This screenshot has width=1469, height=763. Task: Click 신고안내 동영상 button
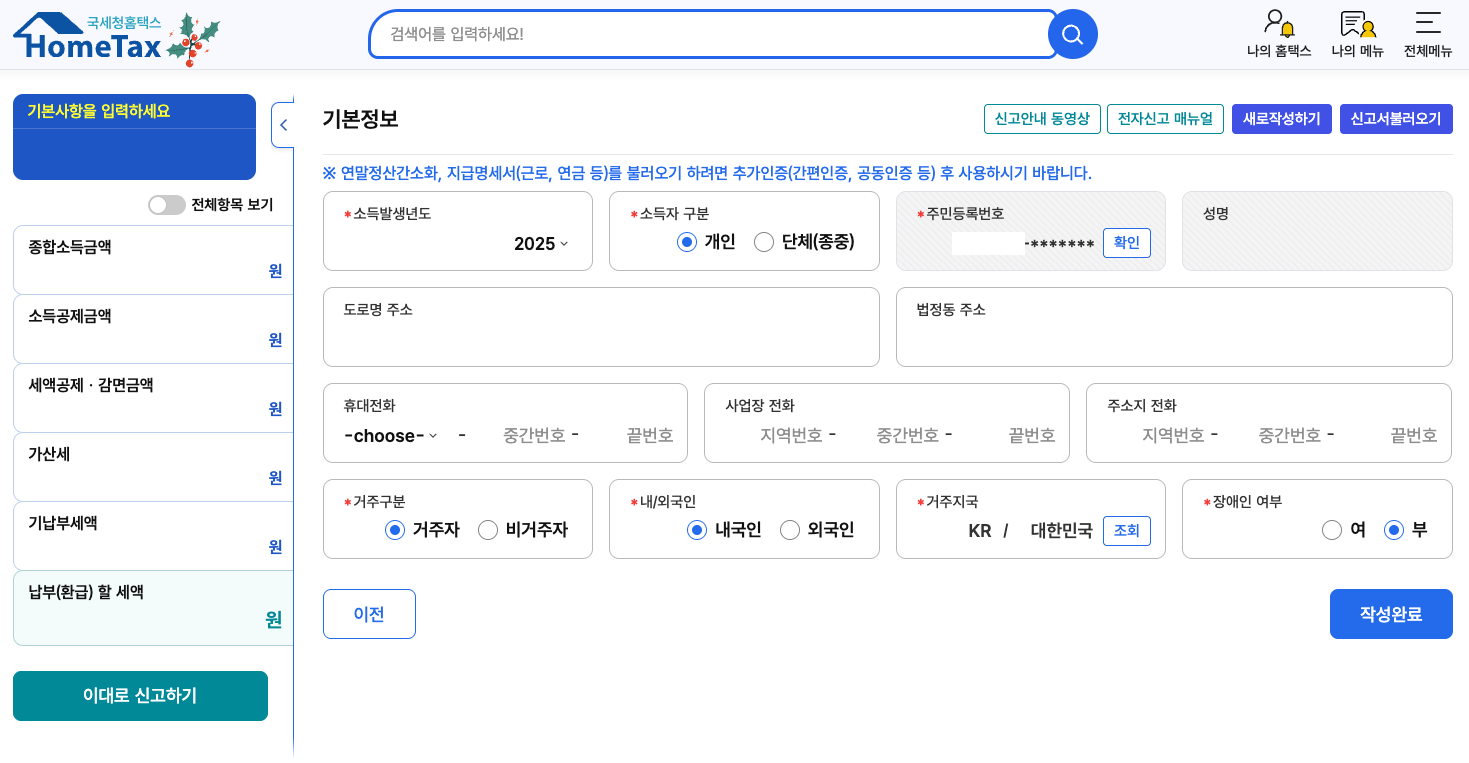[x=1042, y=119]
